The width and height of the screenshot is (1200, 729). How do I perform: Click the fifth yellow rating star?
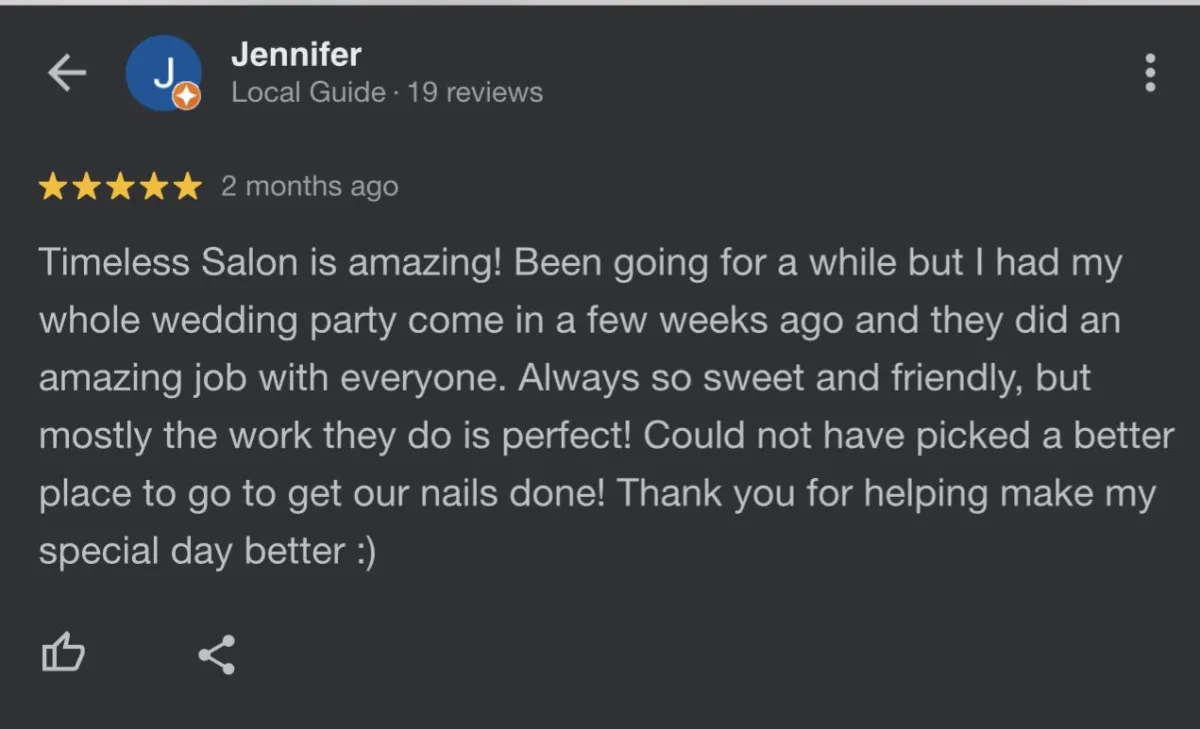click(186, 187)
